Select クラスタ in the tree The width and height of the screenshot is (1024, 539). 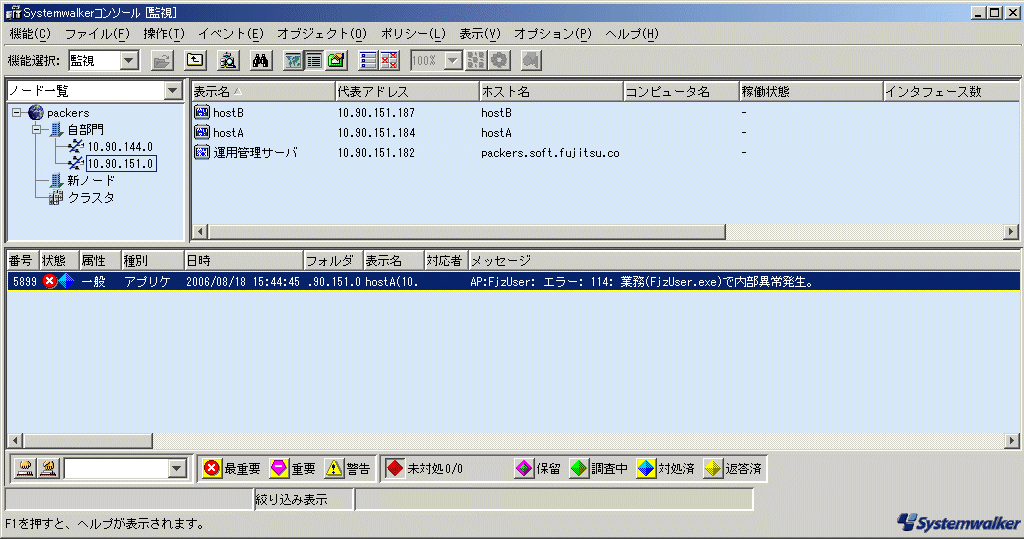point(91,197)
